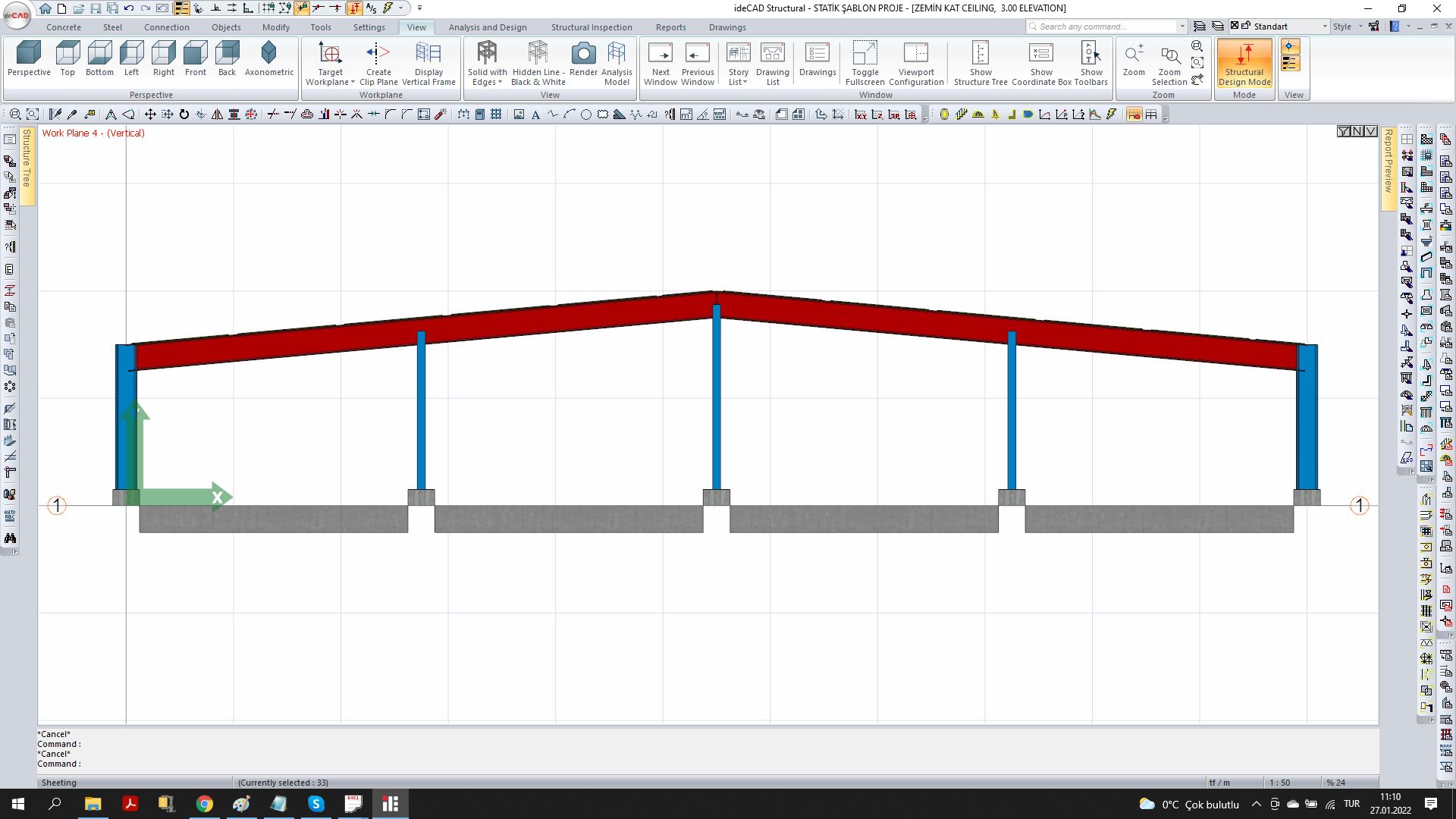This screenshot has height=819, width=1456.
Task: Toggle Structural Design Mode off
Action: click(x=1244, y=64)
